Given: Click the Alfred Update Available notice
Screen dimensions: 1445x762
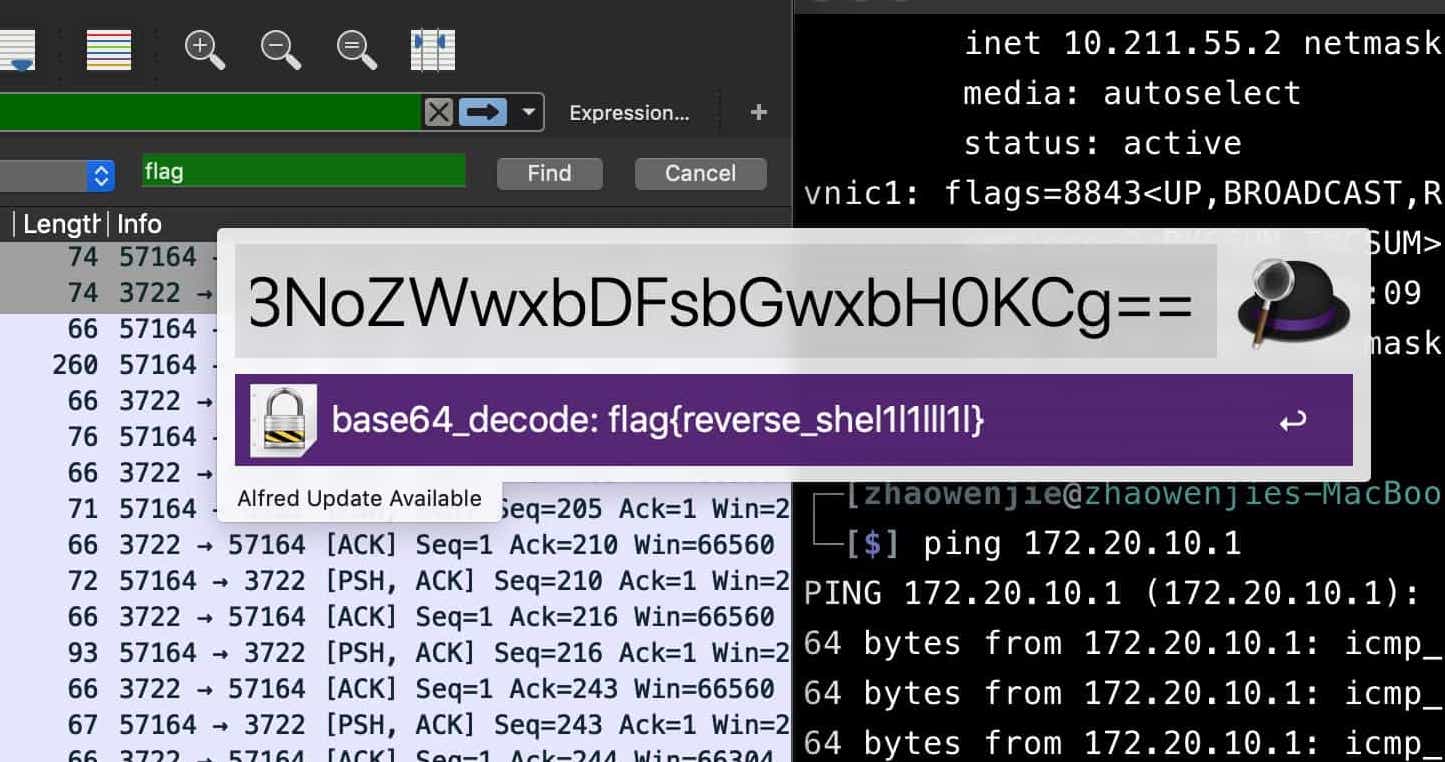Looking at the screenshot, I should point(359,498).
